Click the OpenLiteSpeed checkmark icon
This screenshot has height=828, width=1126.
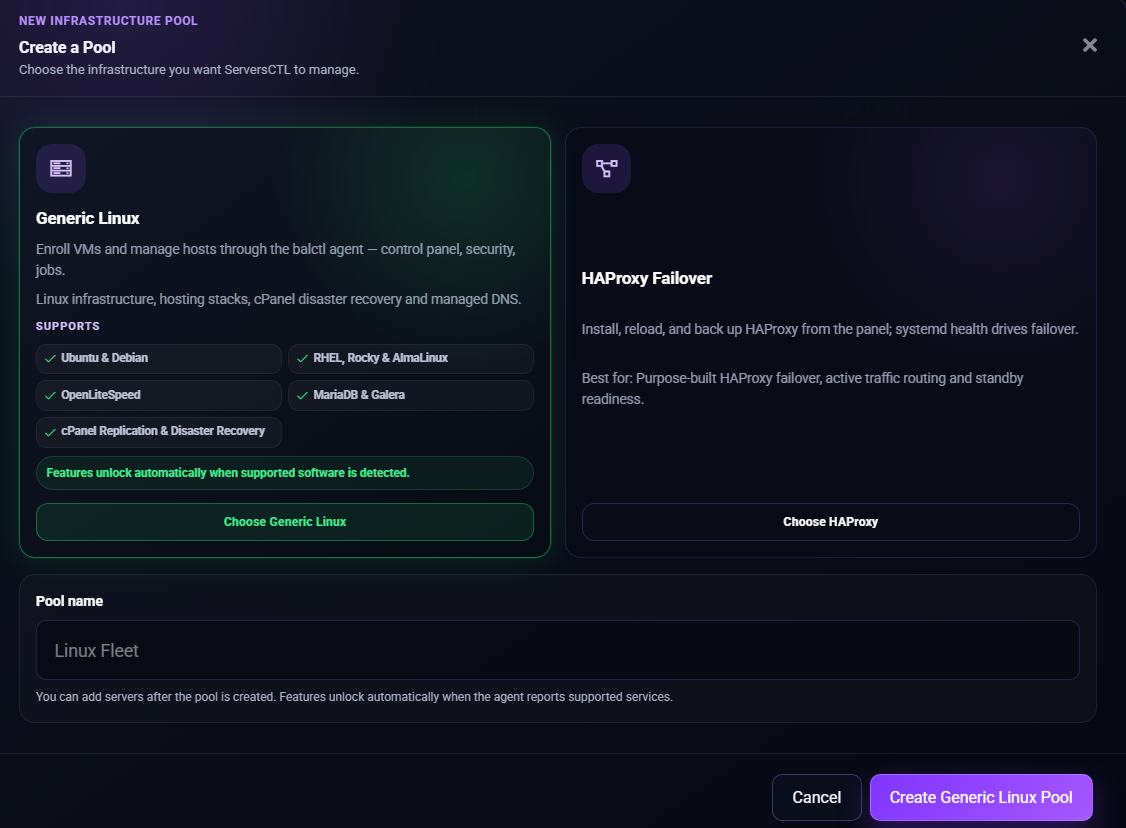click(x=50, y=396)
